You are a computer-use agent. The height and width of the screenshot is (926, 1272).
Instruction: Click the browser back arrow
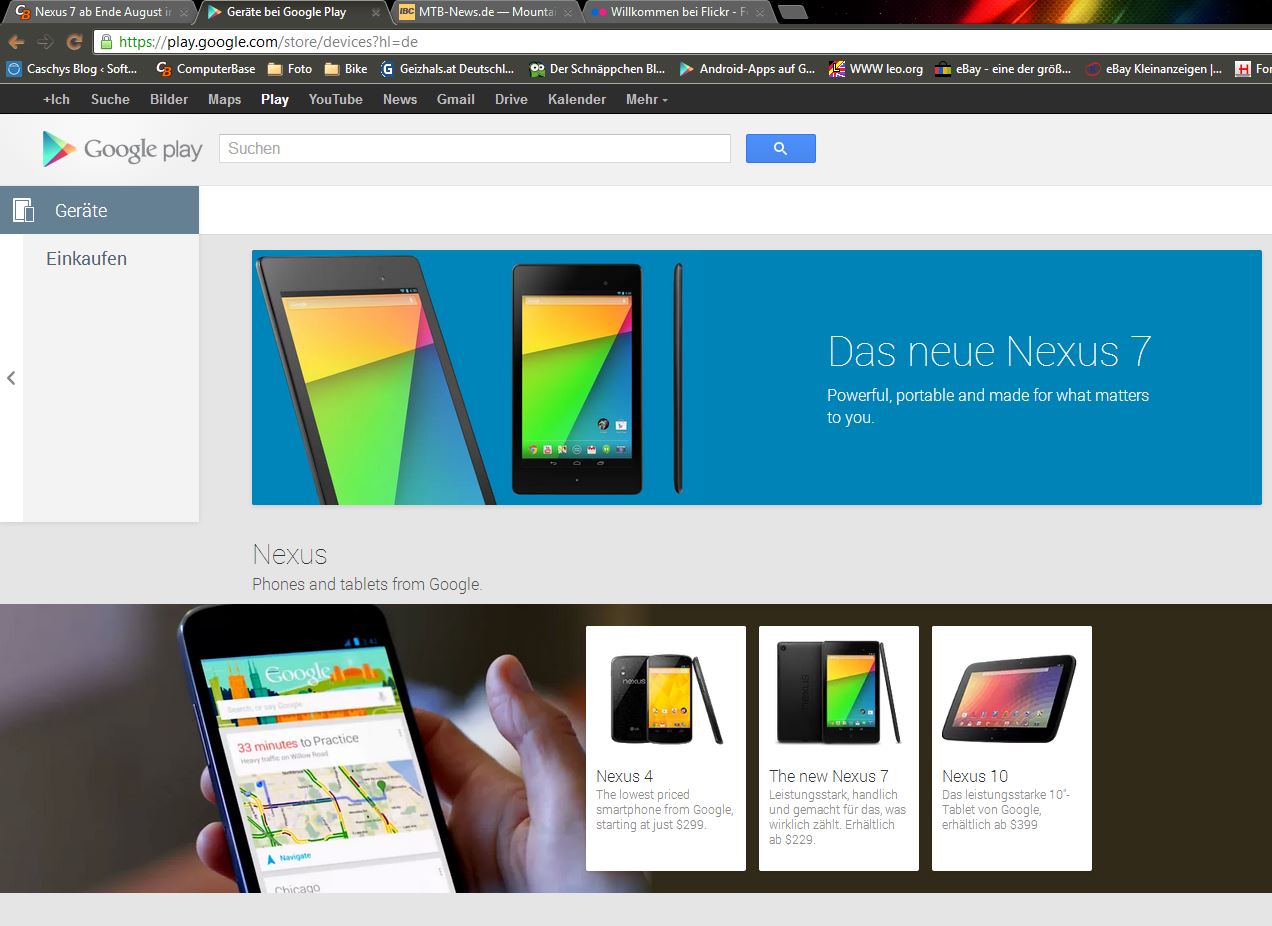pos(16,42)
